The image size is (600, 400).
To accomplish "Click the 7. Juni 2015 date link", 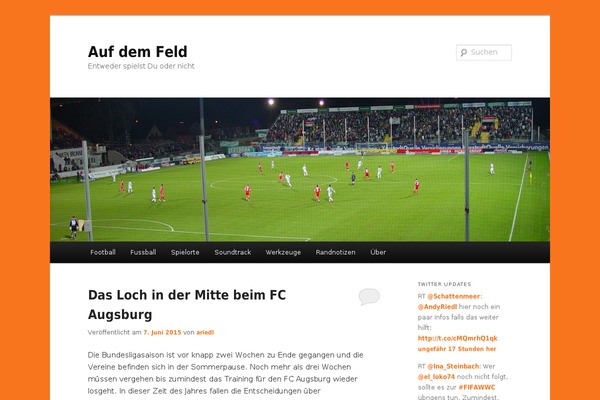I will pos(162,332).
